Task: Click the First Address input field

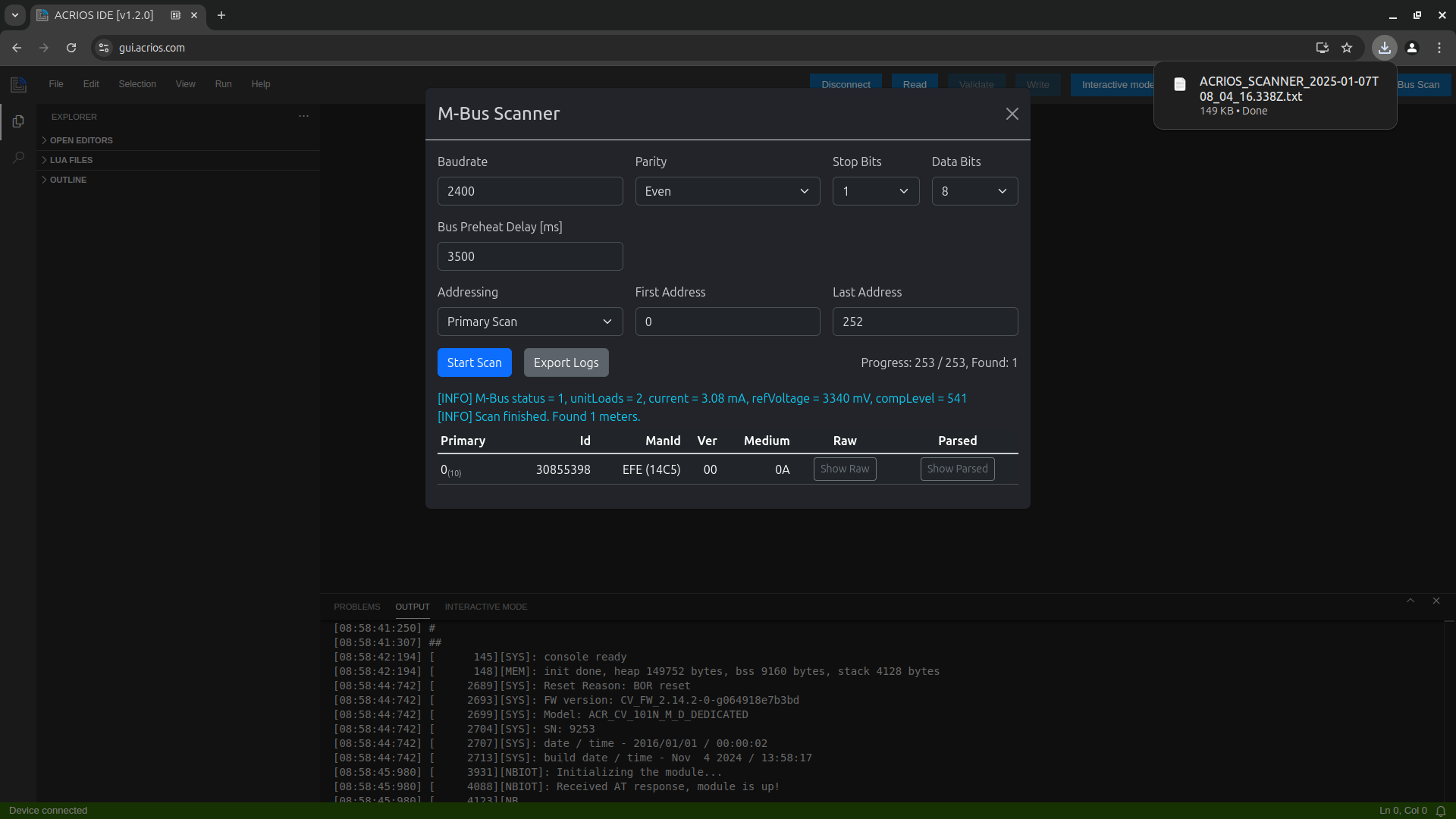Action: [x=727, y=321]
